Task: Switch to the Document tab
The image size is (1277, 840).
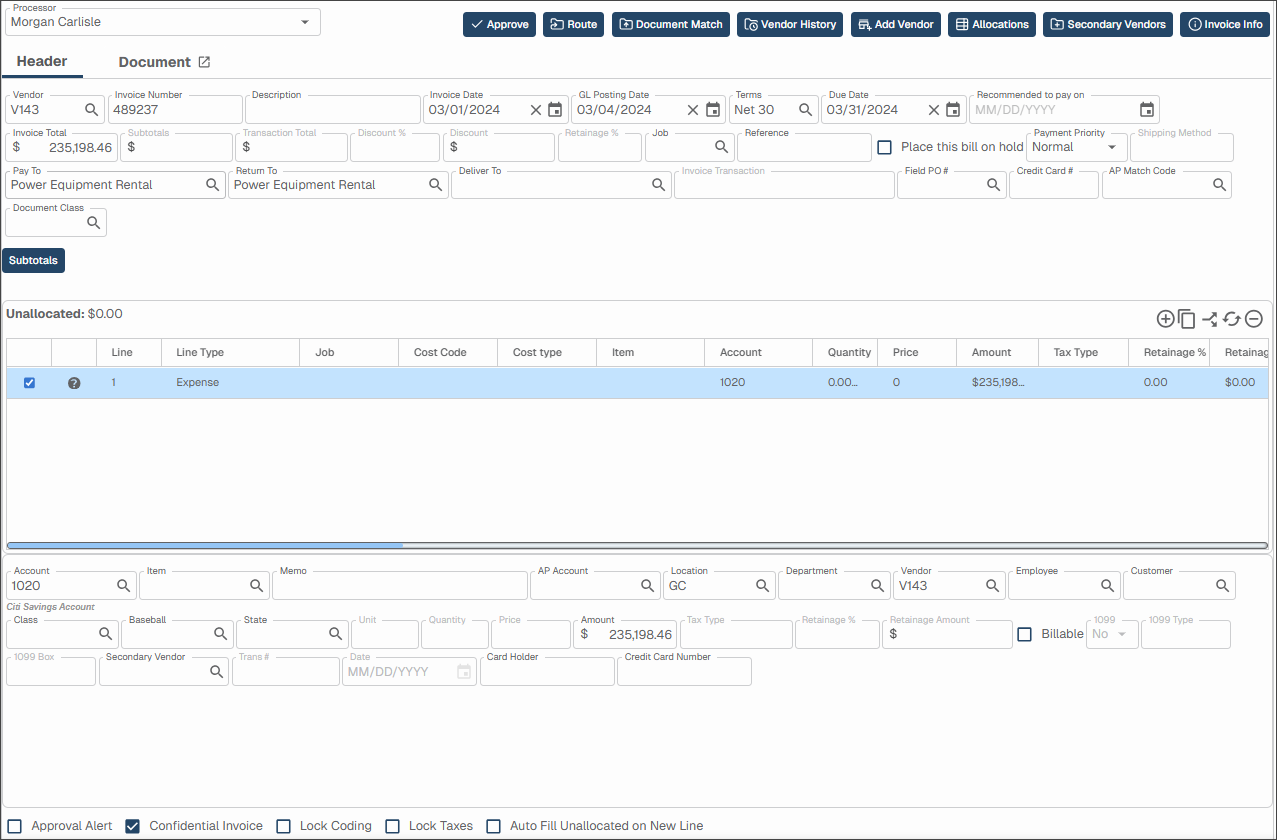Action: (155, 62)
